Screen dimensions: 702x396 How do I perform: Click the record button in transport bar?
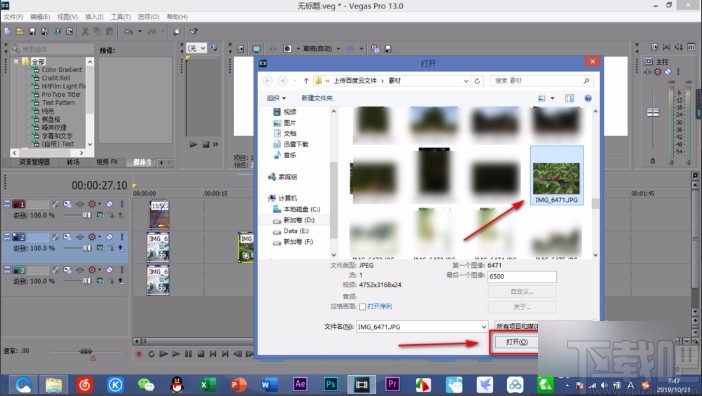[x=139, y=354]
